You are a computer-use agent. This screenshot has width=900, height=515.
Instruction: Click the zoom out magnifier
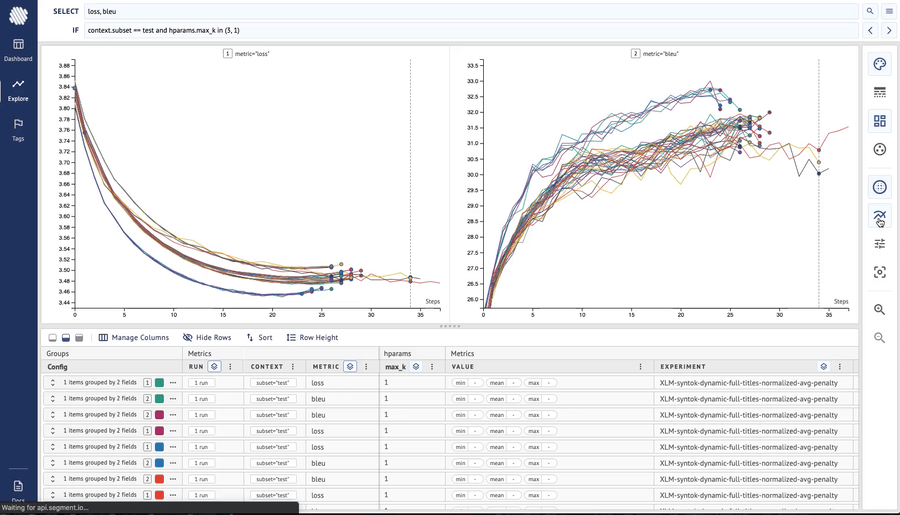(x=879, y=338)
